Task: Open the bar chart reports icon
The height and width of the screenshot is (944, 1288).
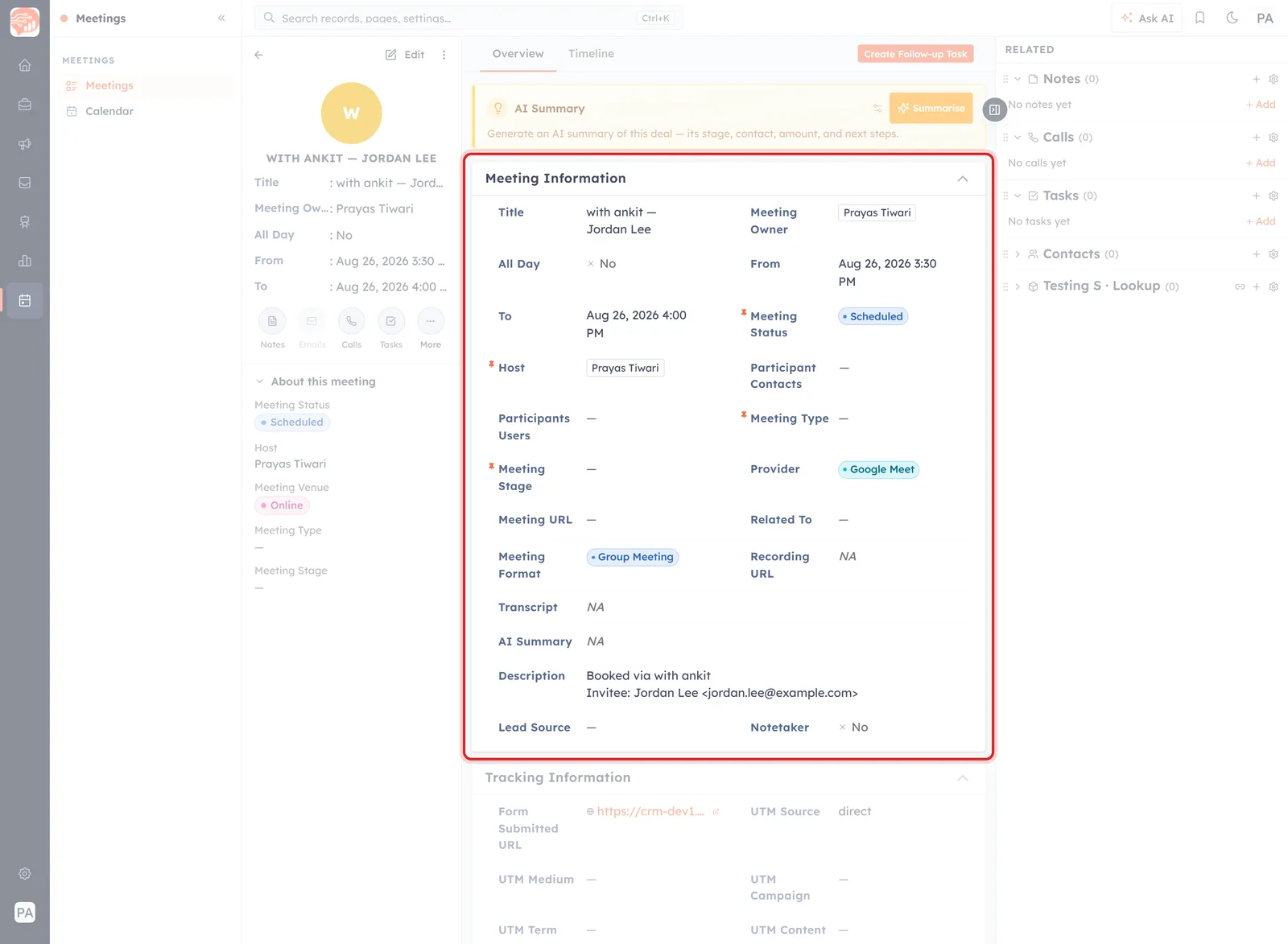Action: click(25, 261)
